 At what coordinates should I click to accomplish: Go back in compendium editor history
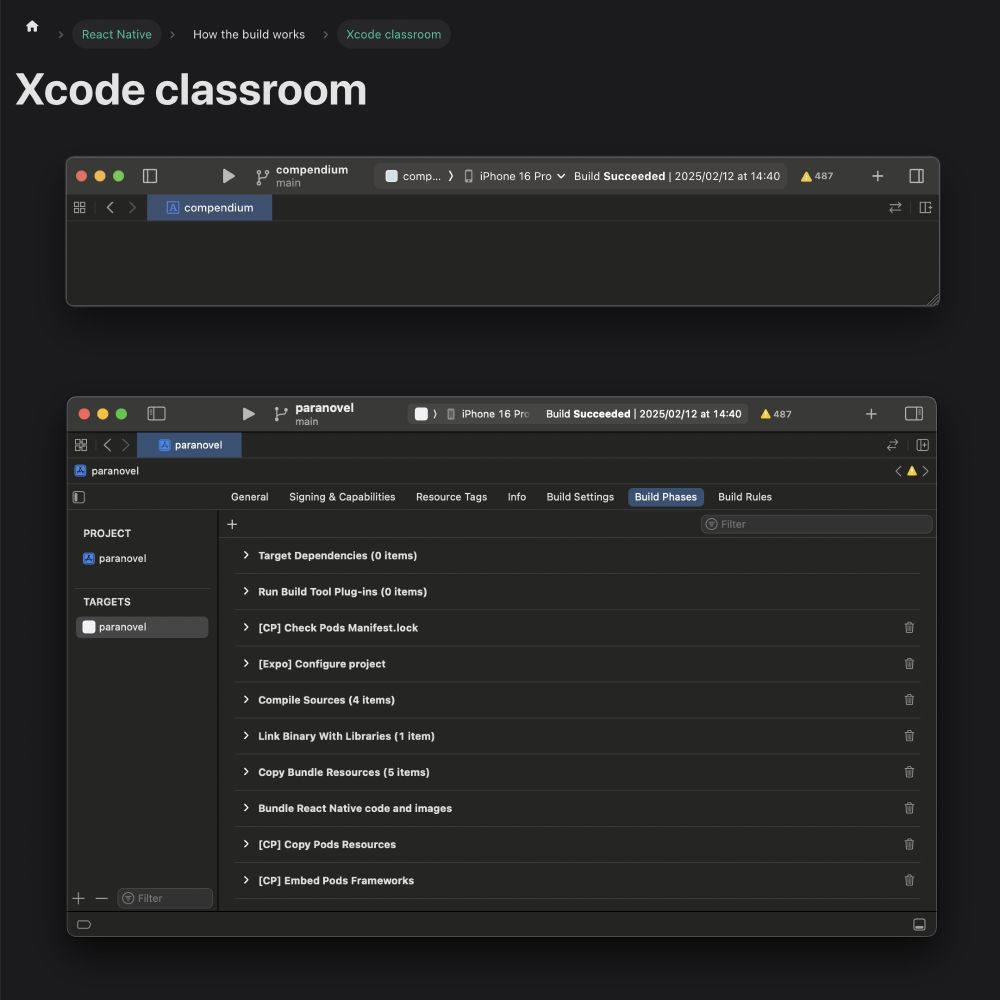(110, 208)
